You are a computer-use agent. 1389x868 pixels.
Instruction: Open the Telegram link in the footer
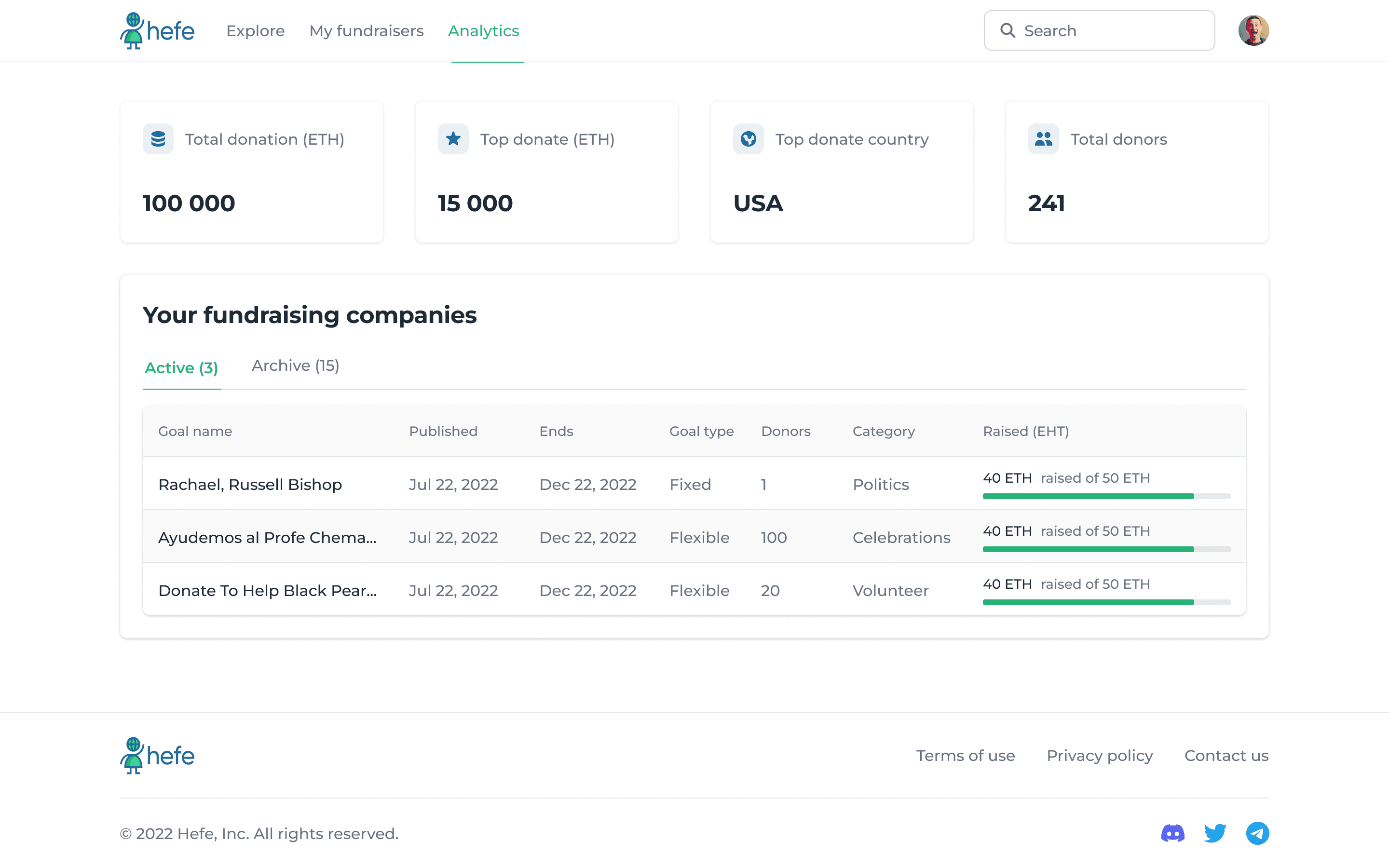click(x=1257, y=833)
